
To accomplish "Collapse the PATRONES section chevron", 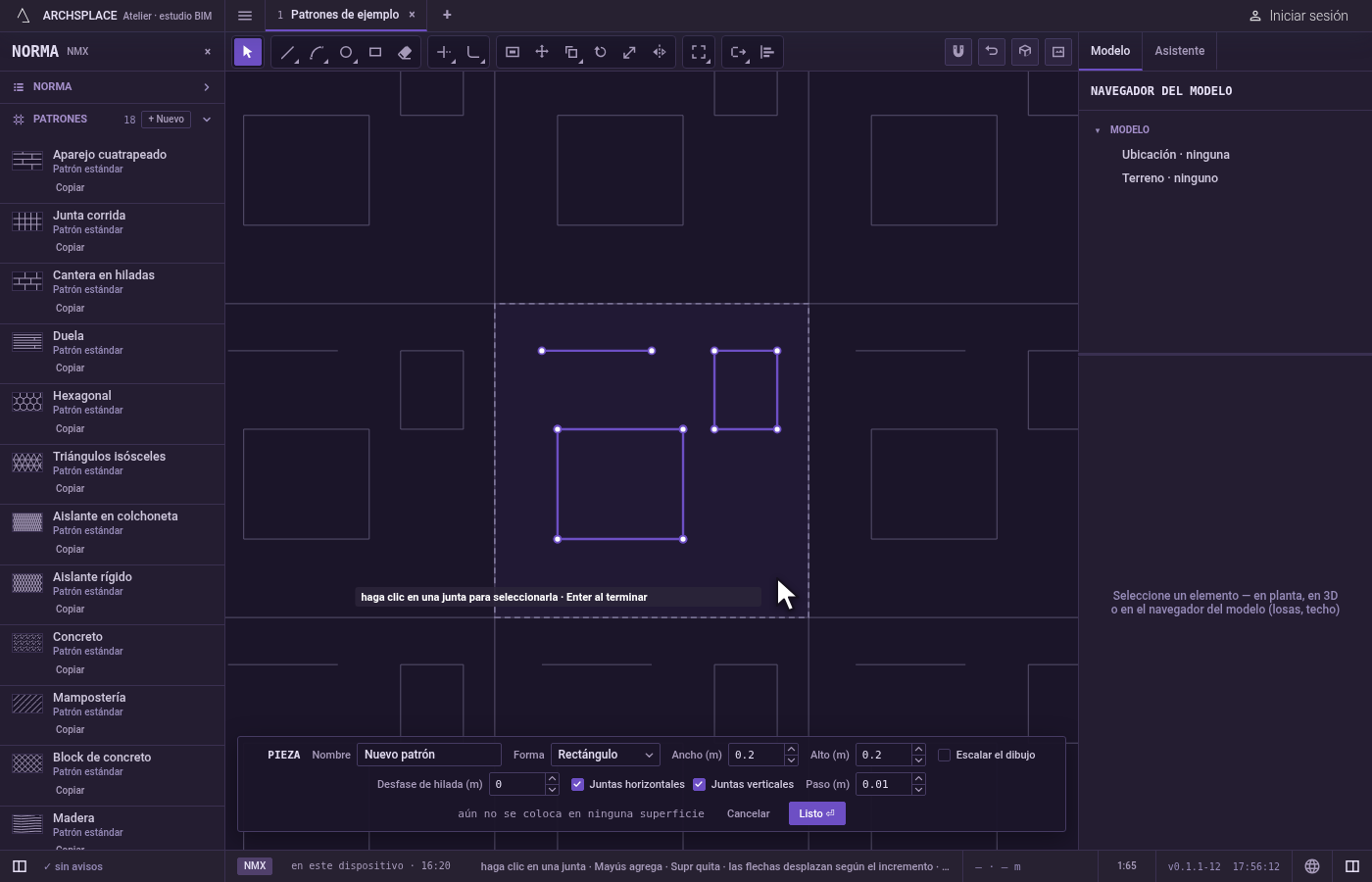I will point(207,120).
